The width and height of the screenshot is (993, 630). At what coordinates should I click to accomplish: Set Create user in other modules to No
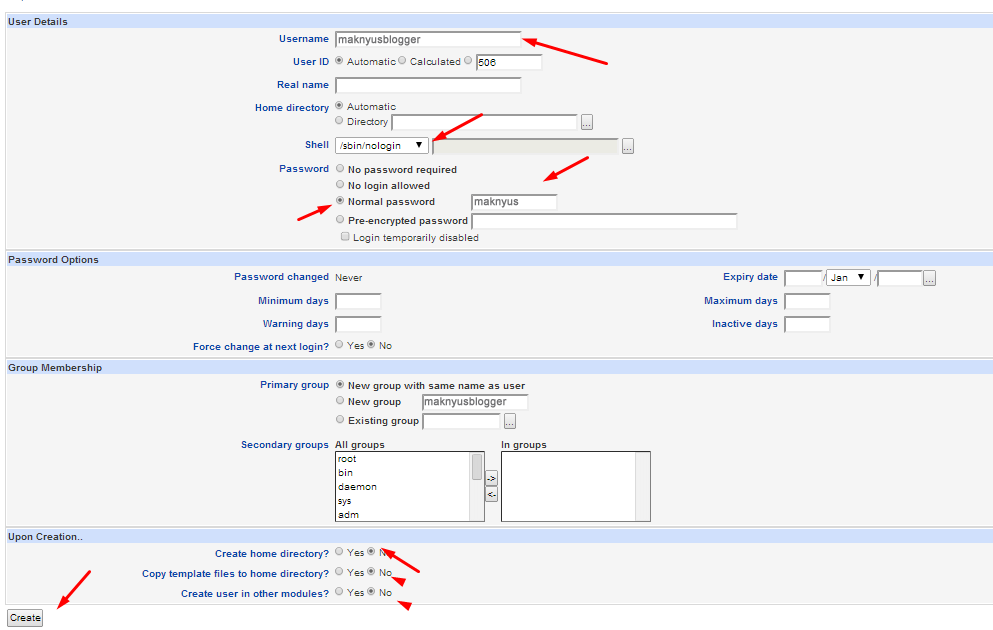pyautogui.click(x=371, y=591)
